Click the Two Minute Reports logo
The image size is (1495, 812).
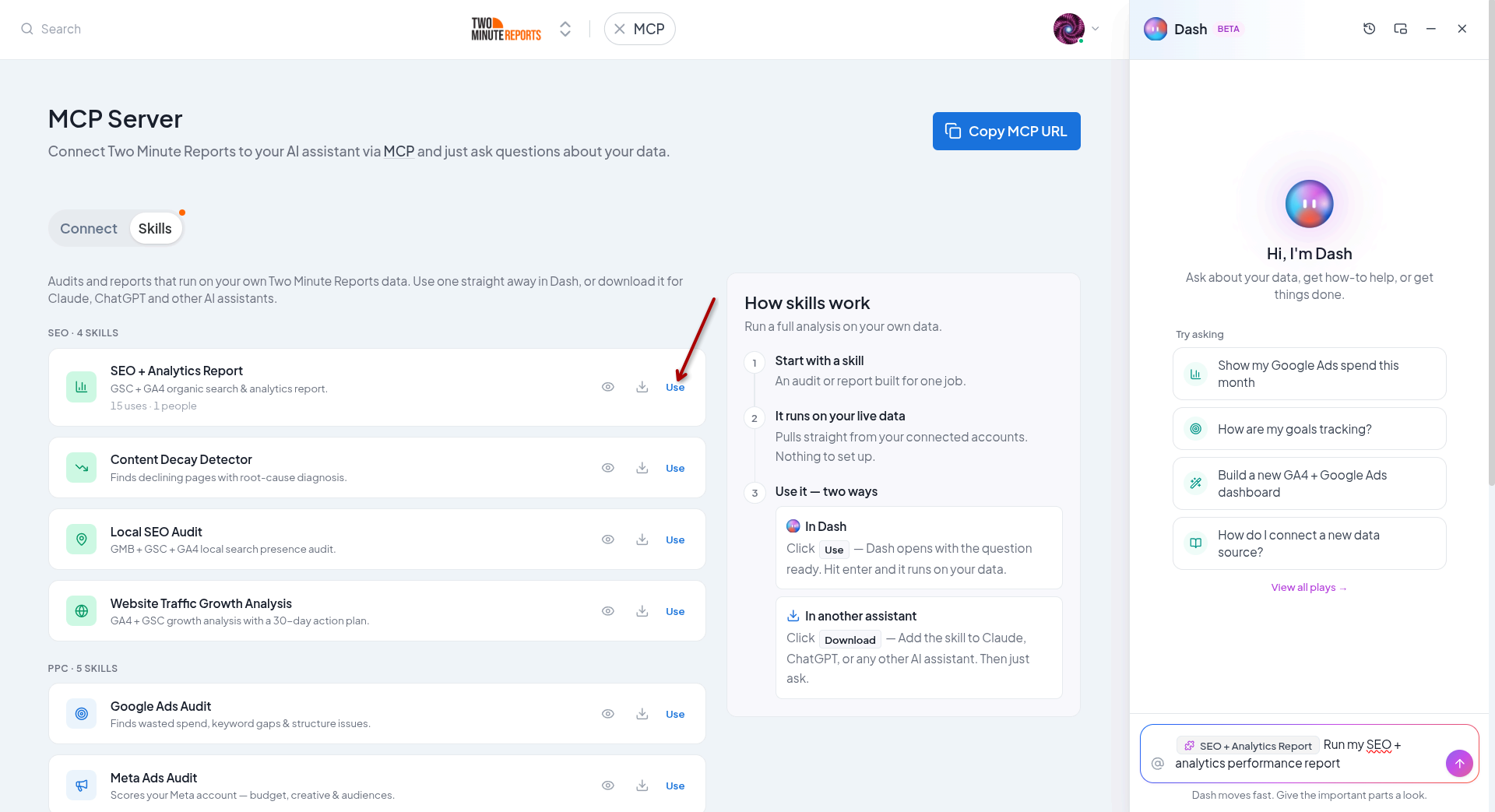point(506,29)
